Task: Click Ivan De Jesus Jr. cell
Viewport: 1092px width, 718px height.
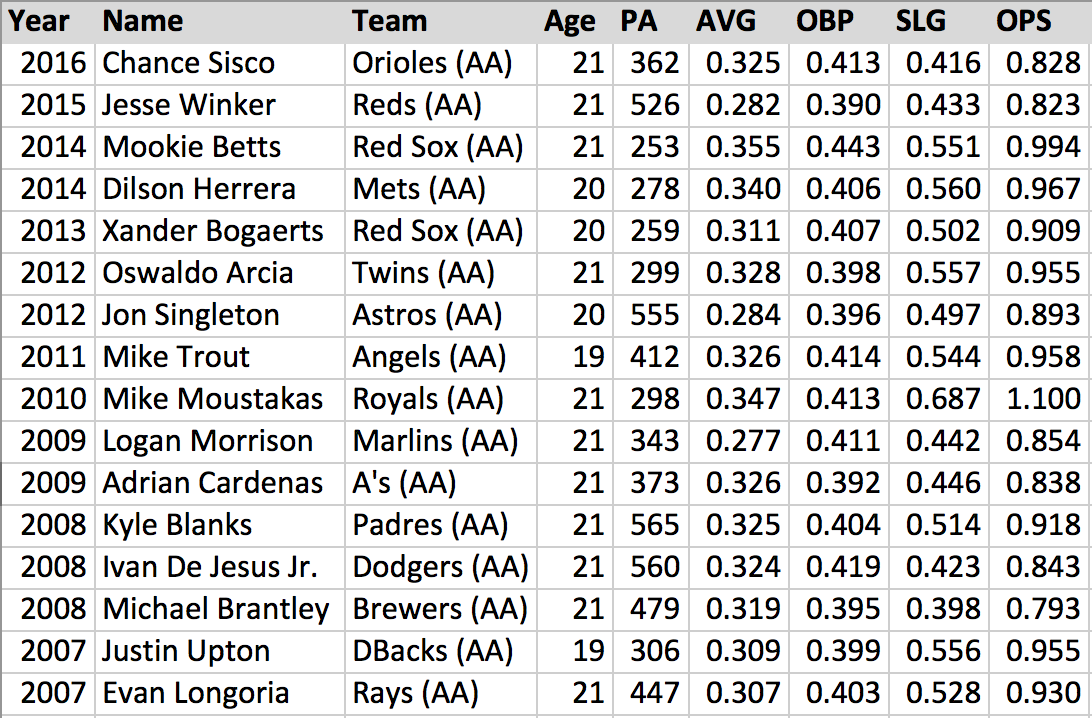Action: (x=210, y=567)
